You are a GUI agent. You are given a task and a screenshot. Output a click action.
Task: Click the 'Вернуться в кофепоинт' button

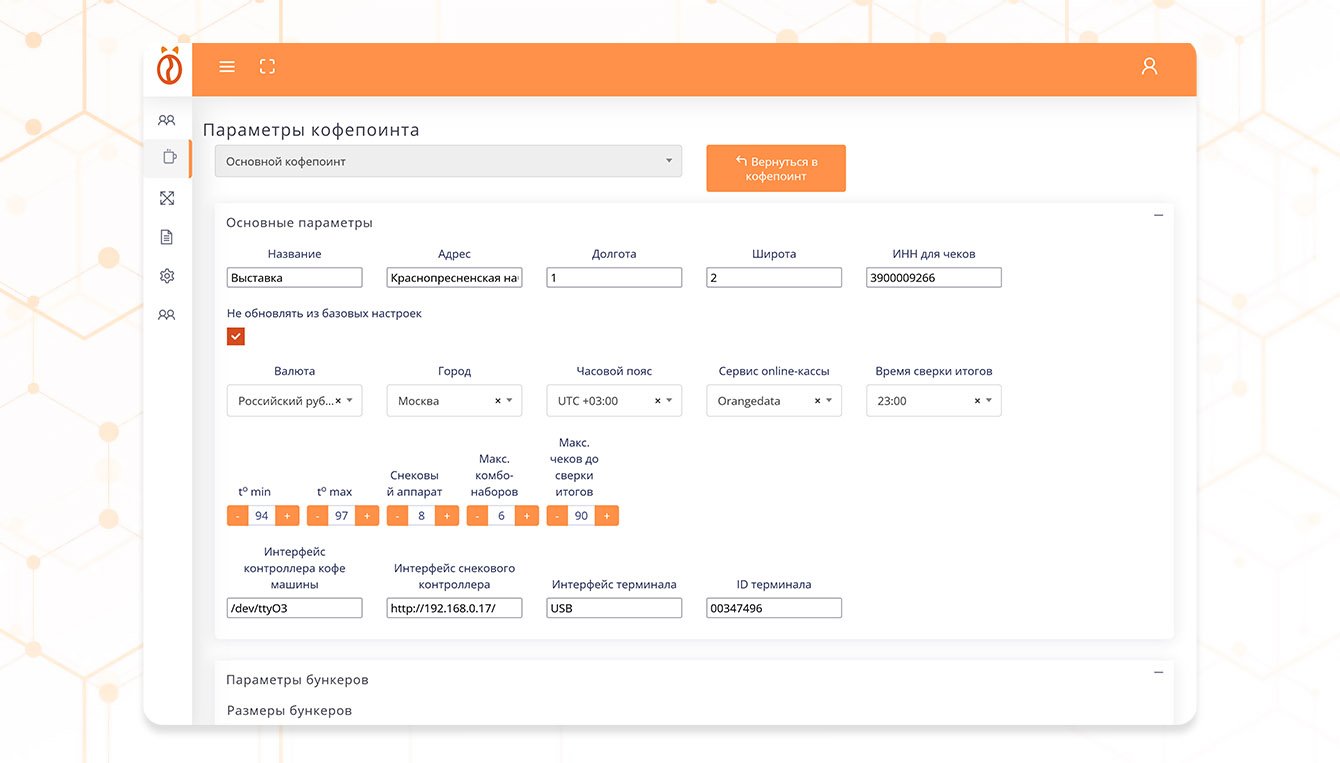pyautogui.click(x=776, y=168)
